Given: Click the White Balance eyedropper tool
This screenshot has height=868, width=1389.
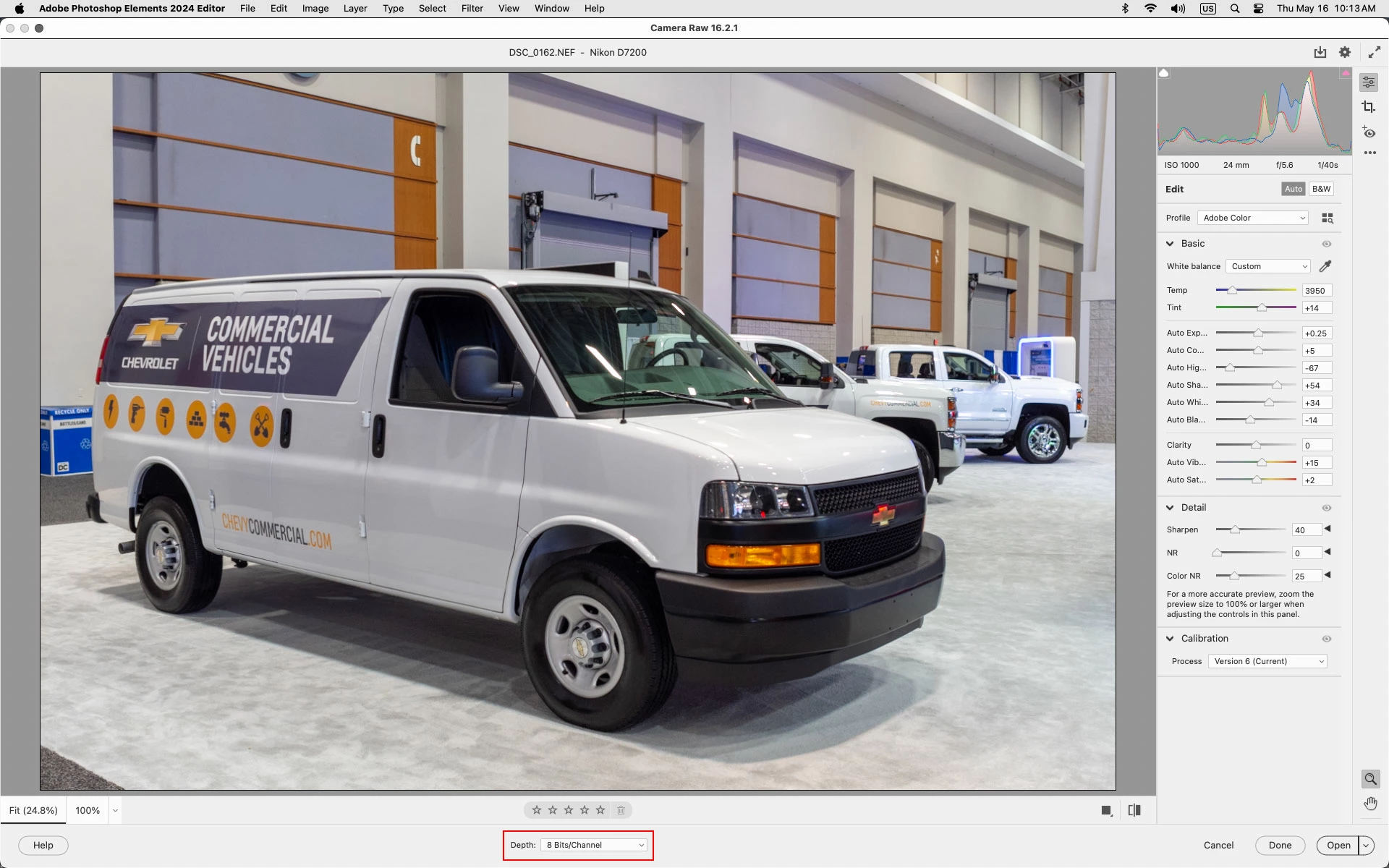Looking at the screenshot, I should tap(1325, 266).
